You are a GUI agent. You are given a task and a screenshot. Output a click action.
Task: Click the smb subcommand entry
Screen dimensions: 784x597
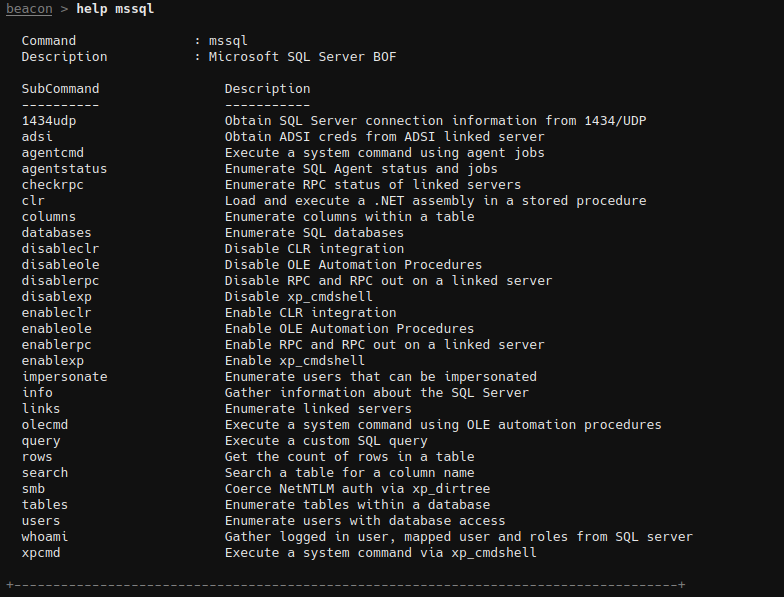33,489
